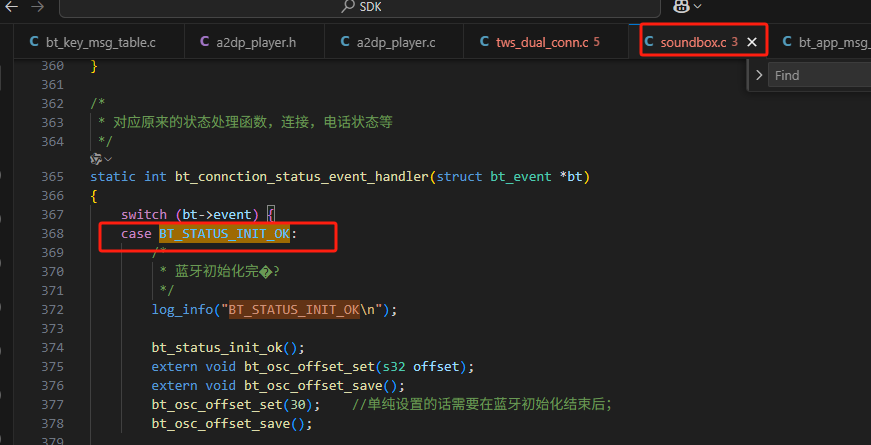
Task: Click bt_connction_status_event_handler function name
Action: click(x=302, y=177)
